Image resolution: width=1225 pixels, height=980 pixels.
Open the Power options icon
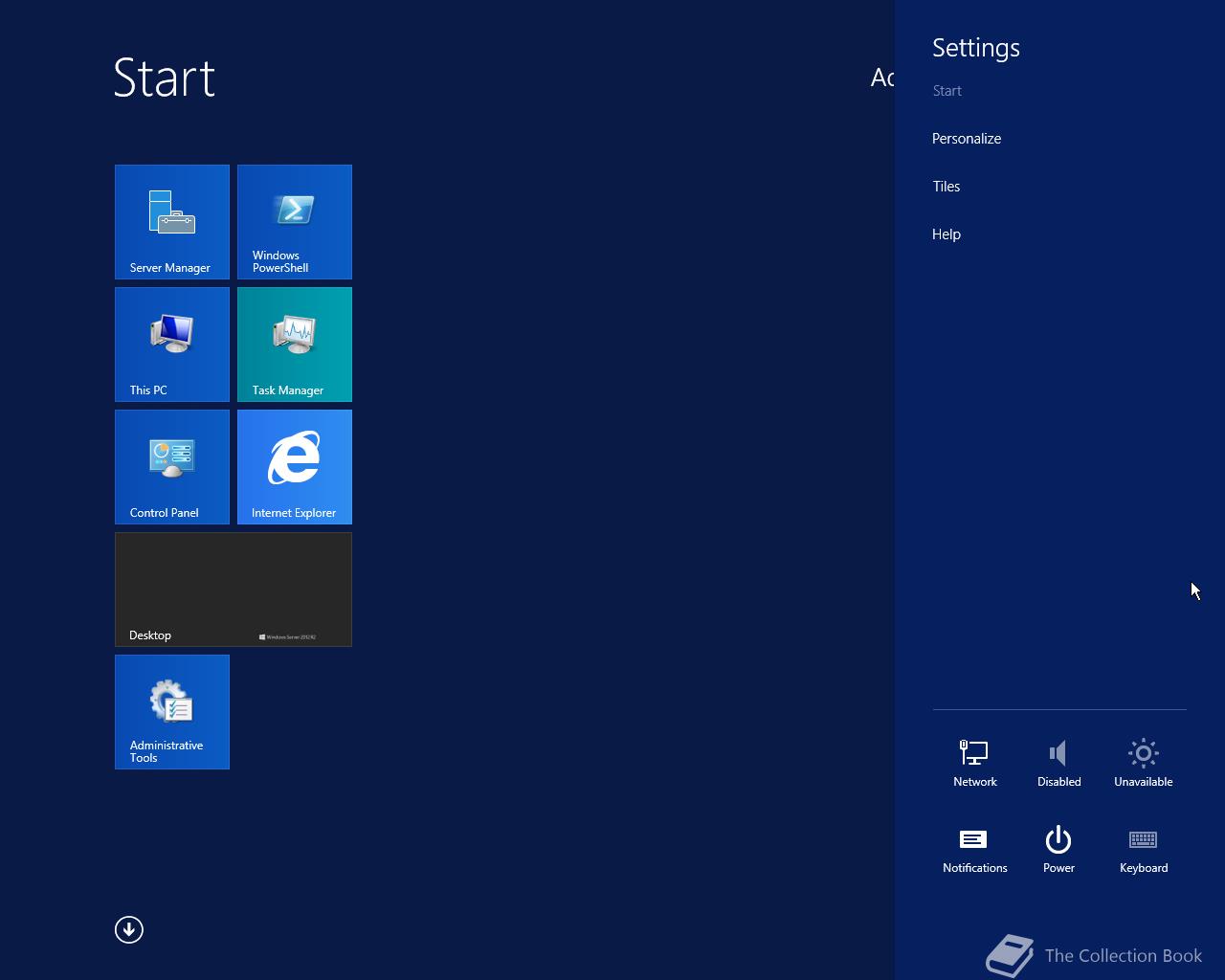[1059, 849]
